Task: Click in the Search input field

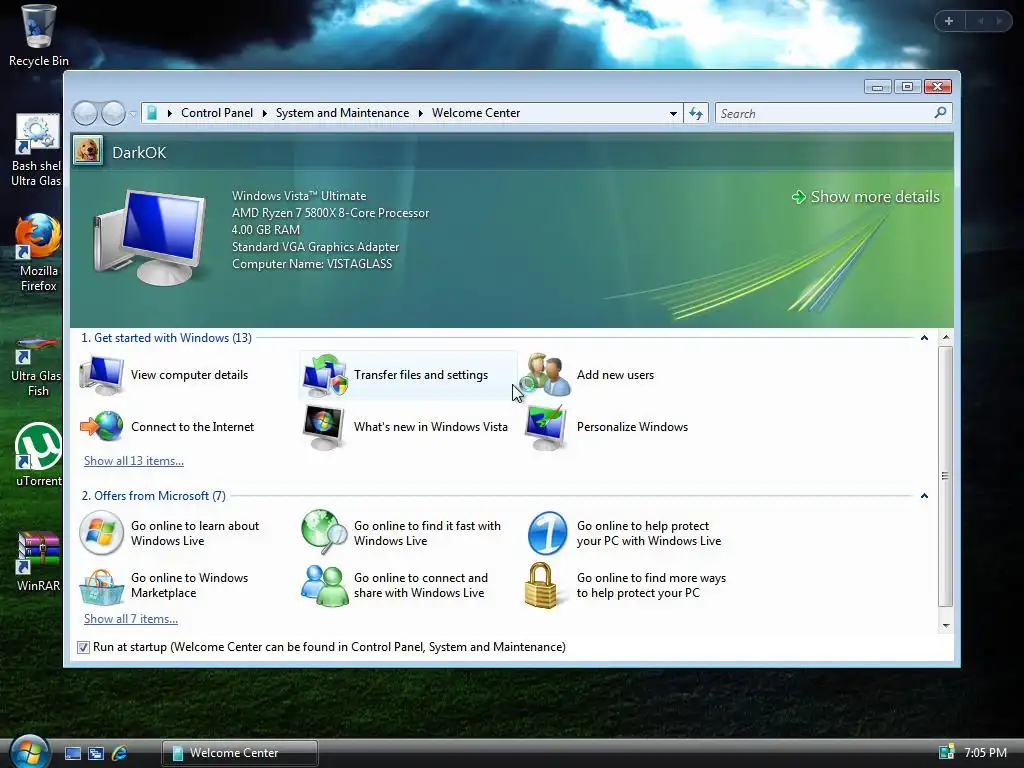Action: click(x=824, y=114)
